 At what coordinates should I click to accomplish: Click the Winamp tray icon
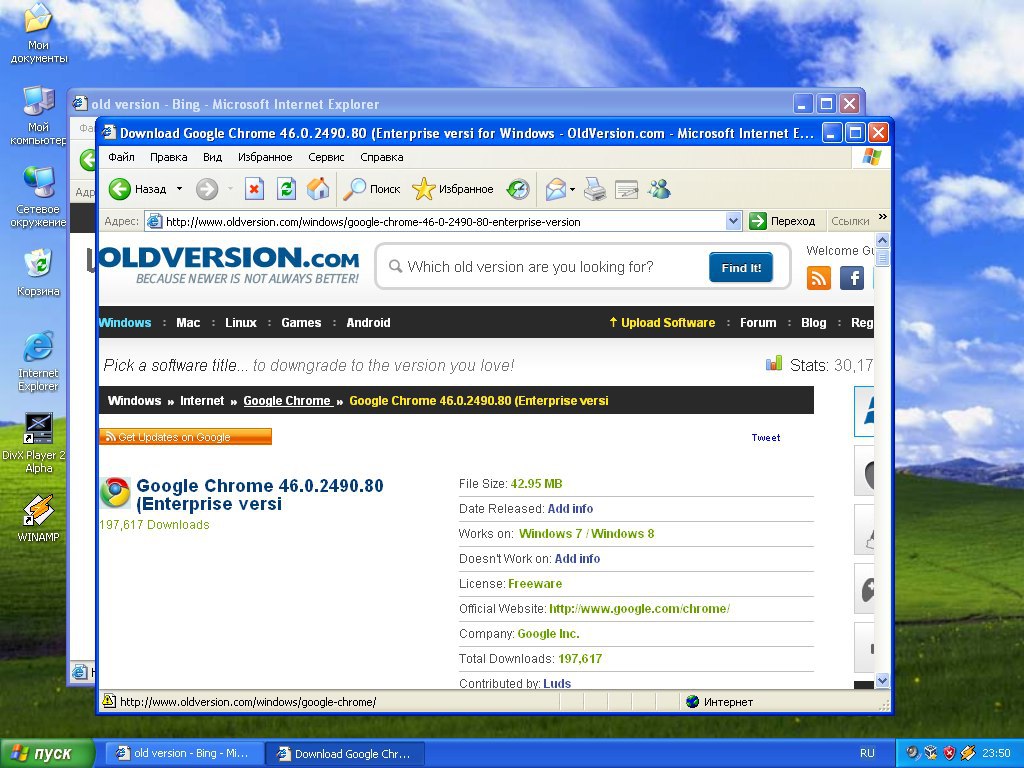968,753
